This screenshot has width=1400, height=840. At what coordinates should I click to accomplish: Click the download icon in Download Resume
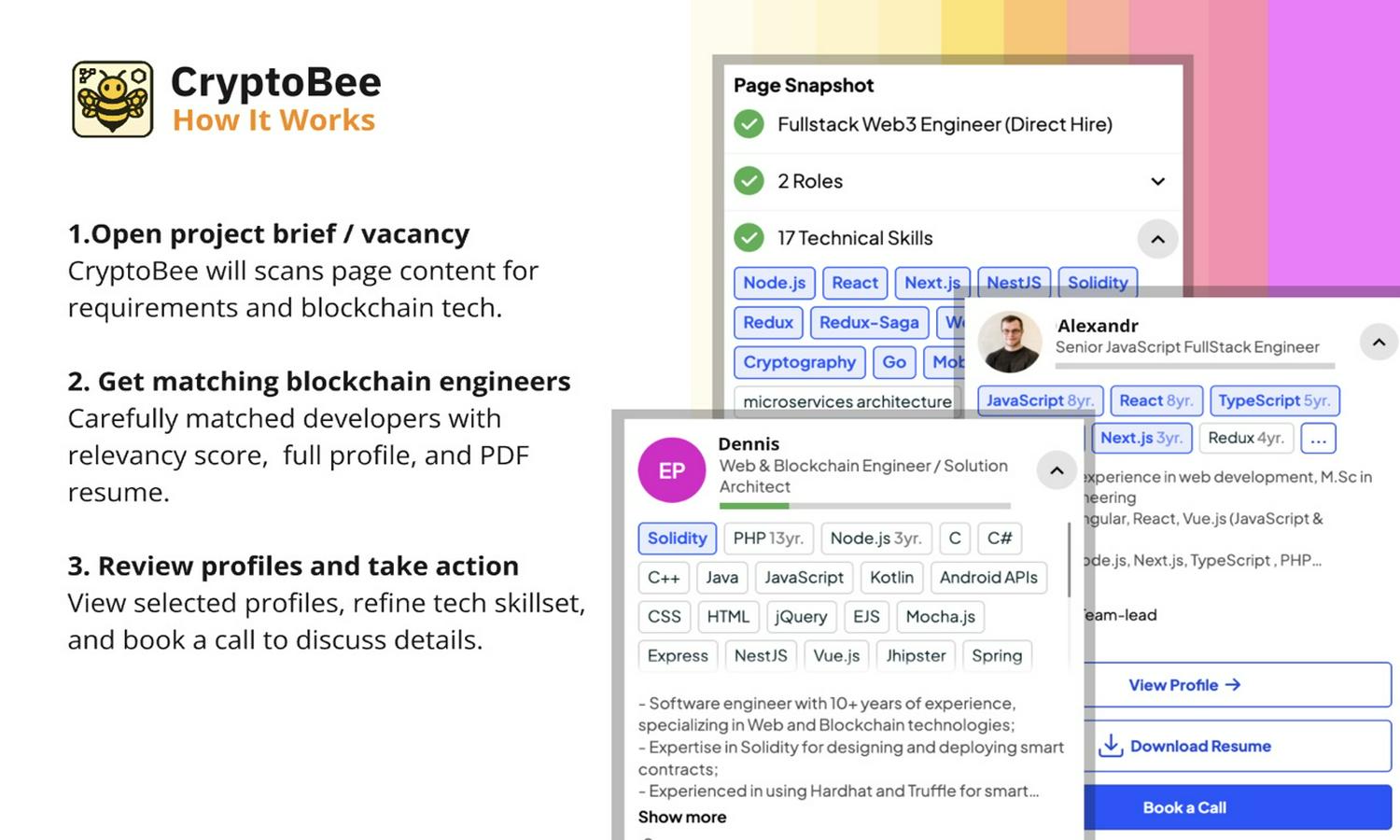click(x=1111, y=746)
